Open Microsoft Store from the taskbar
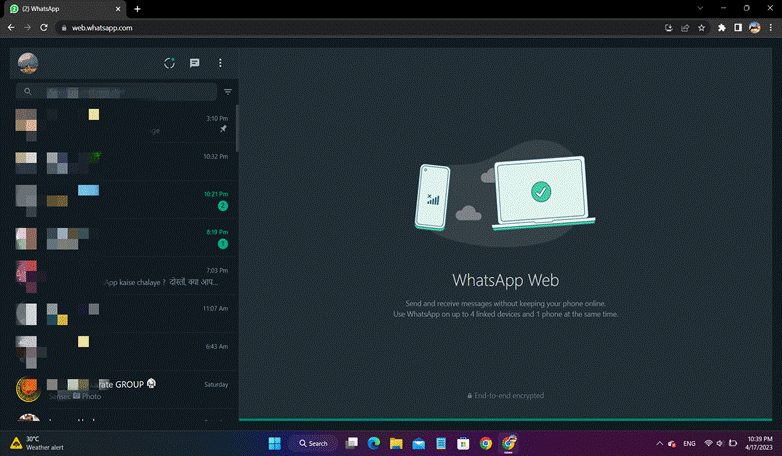 (463, 443)
